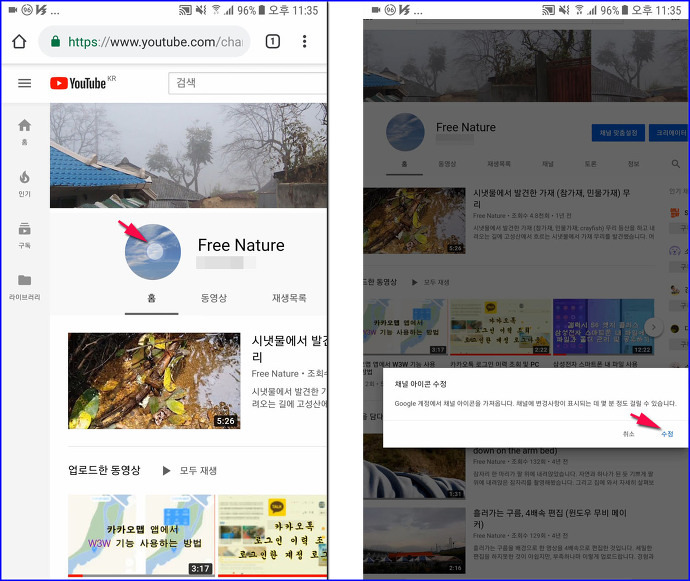Image resolution: width=690 pixels, height=581 pixels.
Task: Open the 흘러가는 구름 4배속 편집 video title
Action: tap(550, 518)
